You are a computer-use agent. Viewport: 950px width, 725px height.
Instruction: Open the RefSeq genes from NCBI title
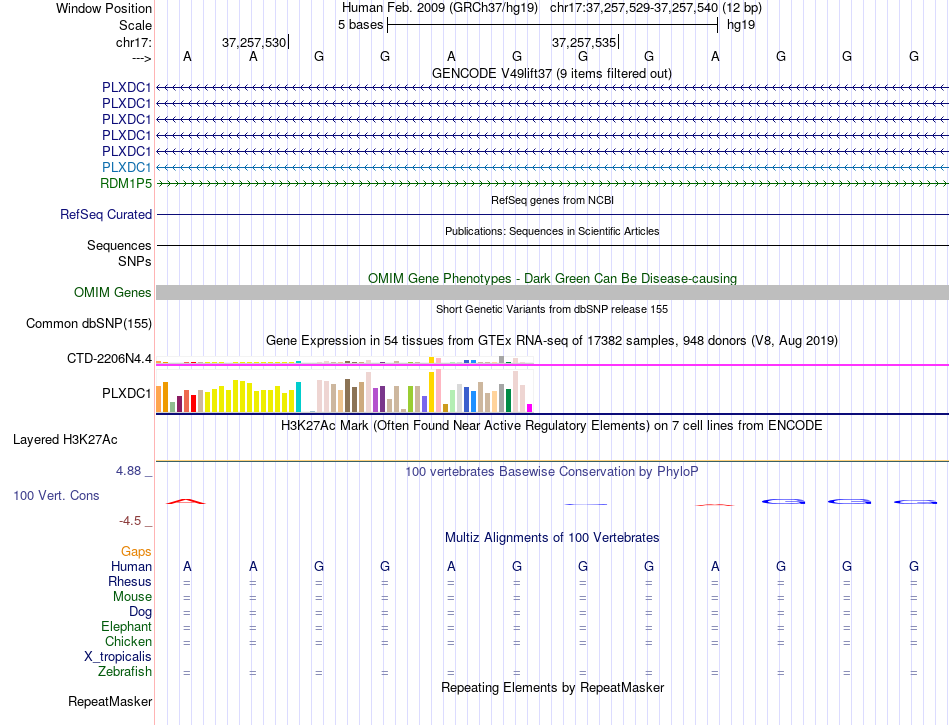click(552, 200)
